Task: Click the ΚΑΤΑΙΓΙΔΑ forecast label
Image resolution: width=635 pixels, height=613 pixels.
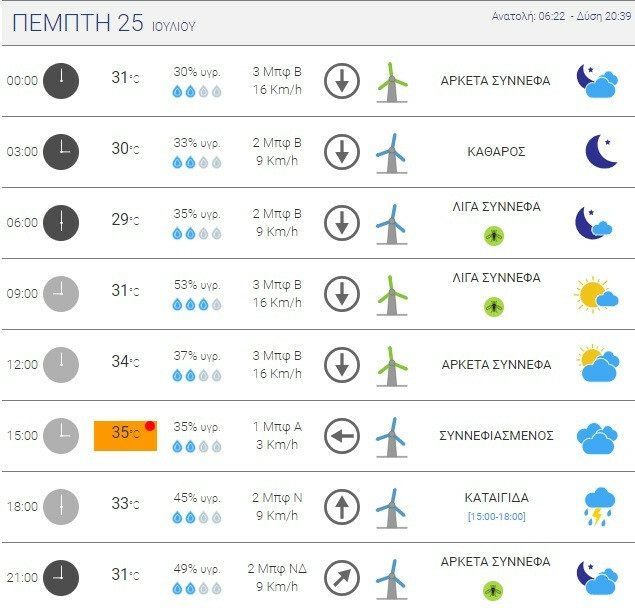Action: 496,497
